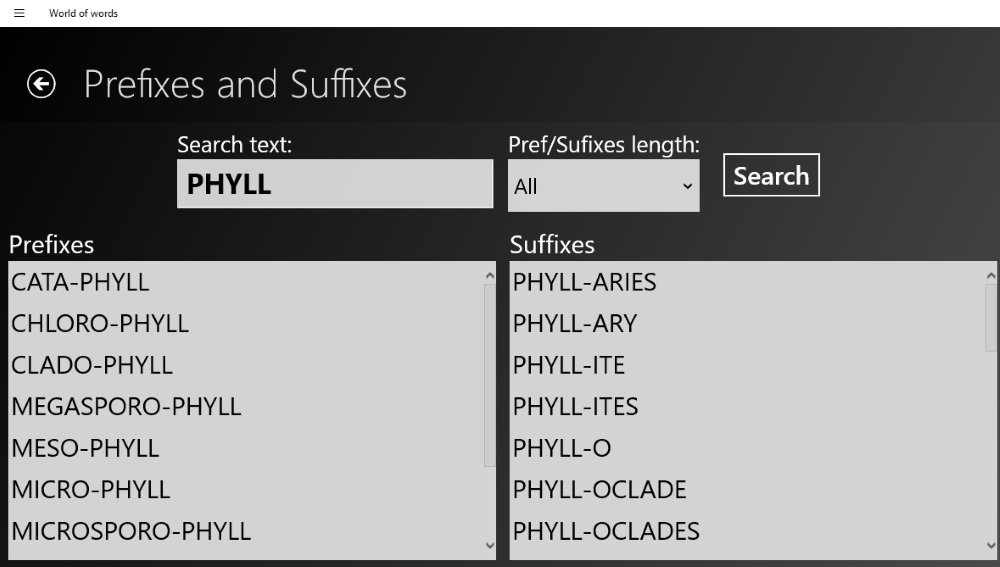Screen dimensions: 1000x567
Task: Click down arrow of Prefixes list scrollbar
Action: (489, 545)
